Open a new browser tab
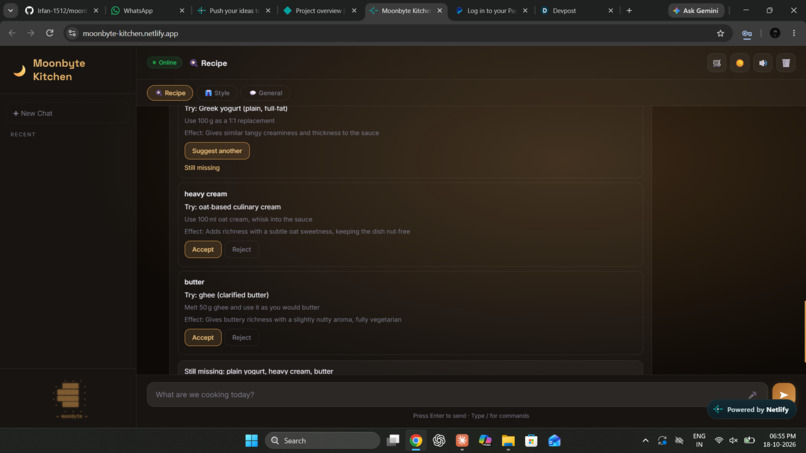806x453 pixels. coord(629,10)
